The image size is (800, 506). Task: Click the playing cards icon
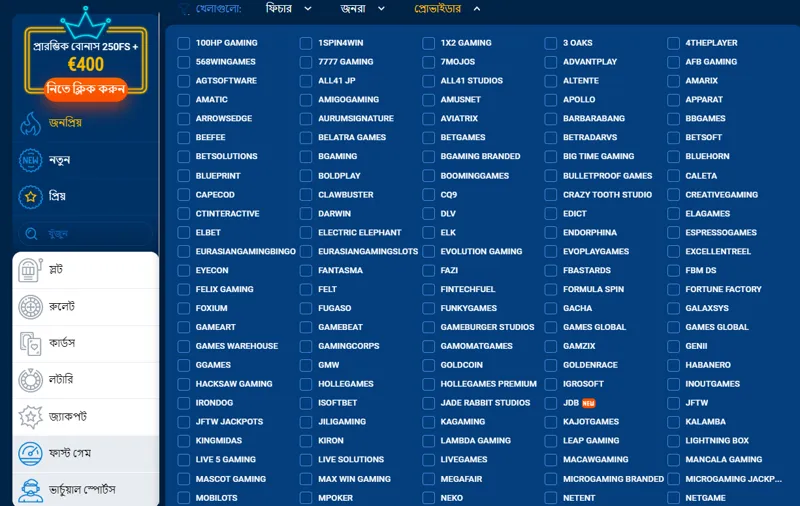point(31,343)
